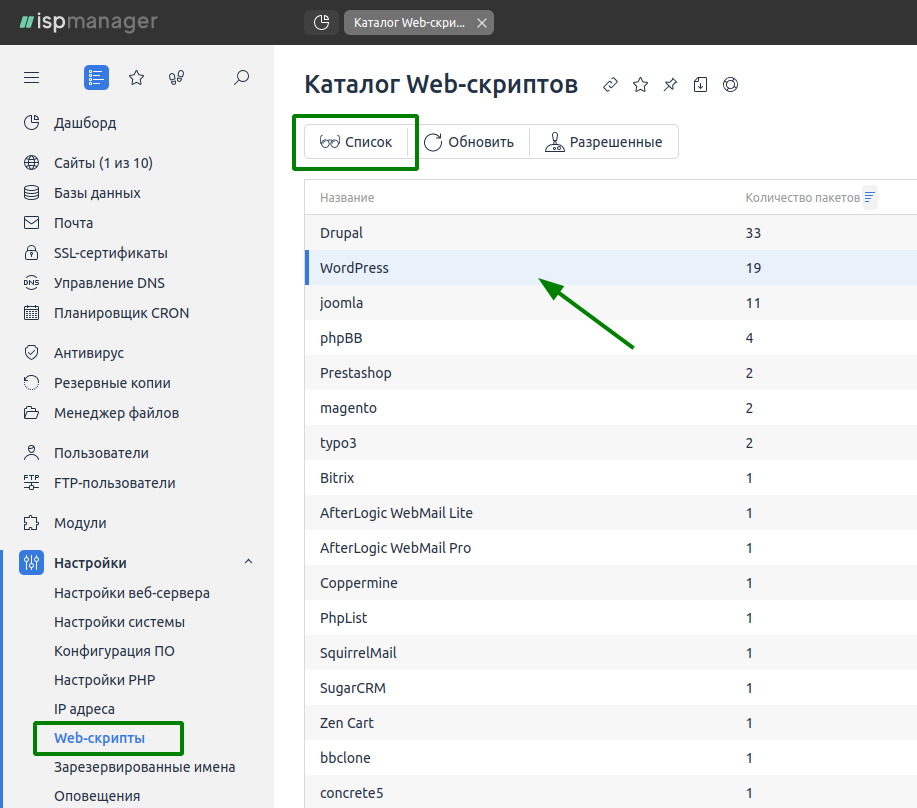Copy page link using chain icon
Screen dimensions: 917x808
coord(610,85)
